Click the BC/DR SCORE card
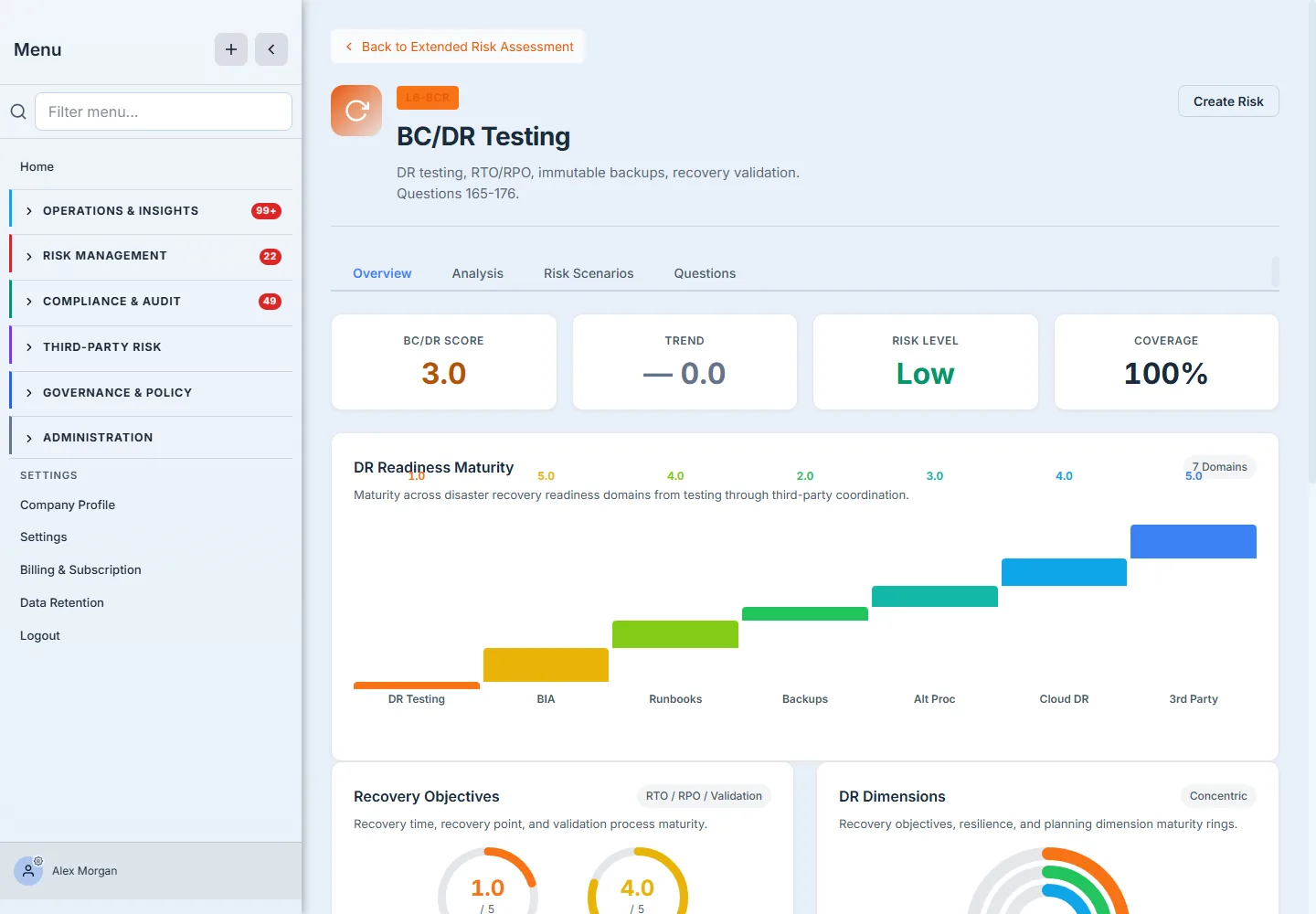Image resolution: width=1316 pixels, height=914 pixels. coord(444,362)
